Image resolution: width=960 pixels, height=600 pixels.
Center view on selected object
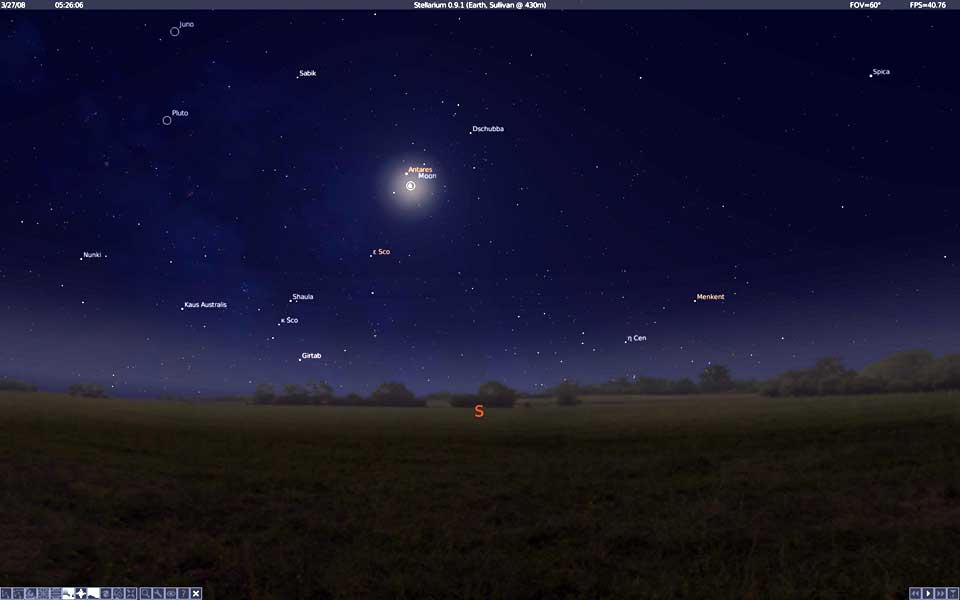[131, 593]
